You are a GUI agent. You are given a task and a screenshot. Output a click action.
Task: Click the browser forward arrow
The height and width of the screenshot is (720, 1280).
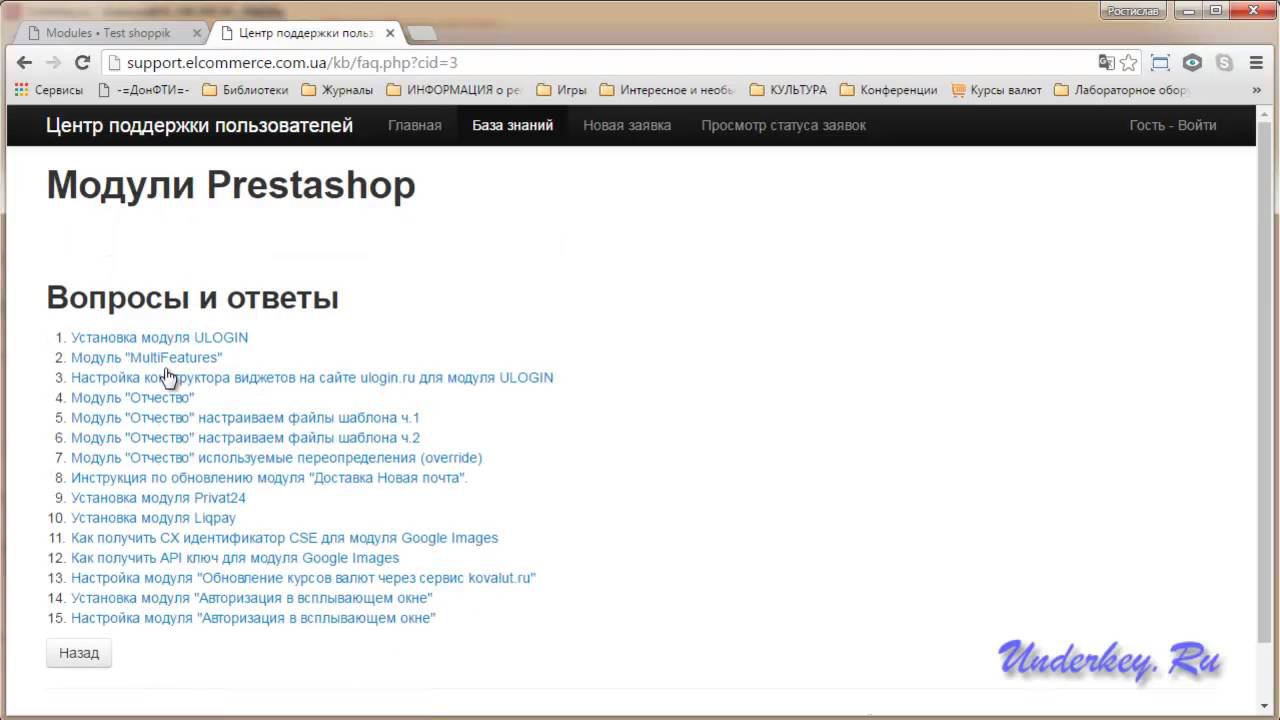pyautogui.click(x=53, y=62)
